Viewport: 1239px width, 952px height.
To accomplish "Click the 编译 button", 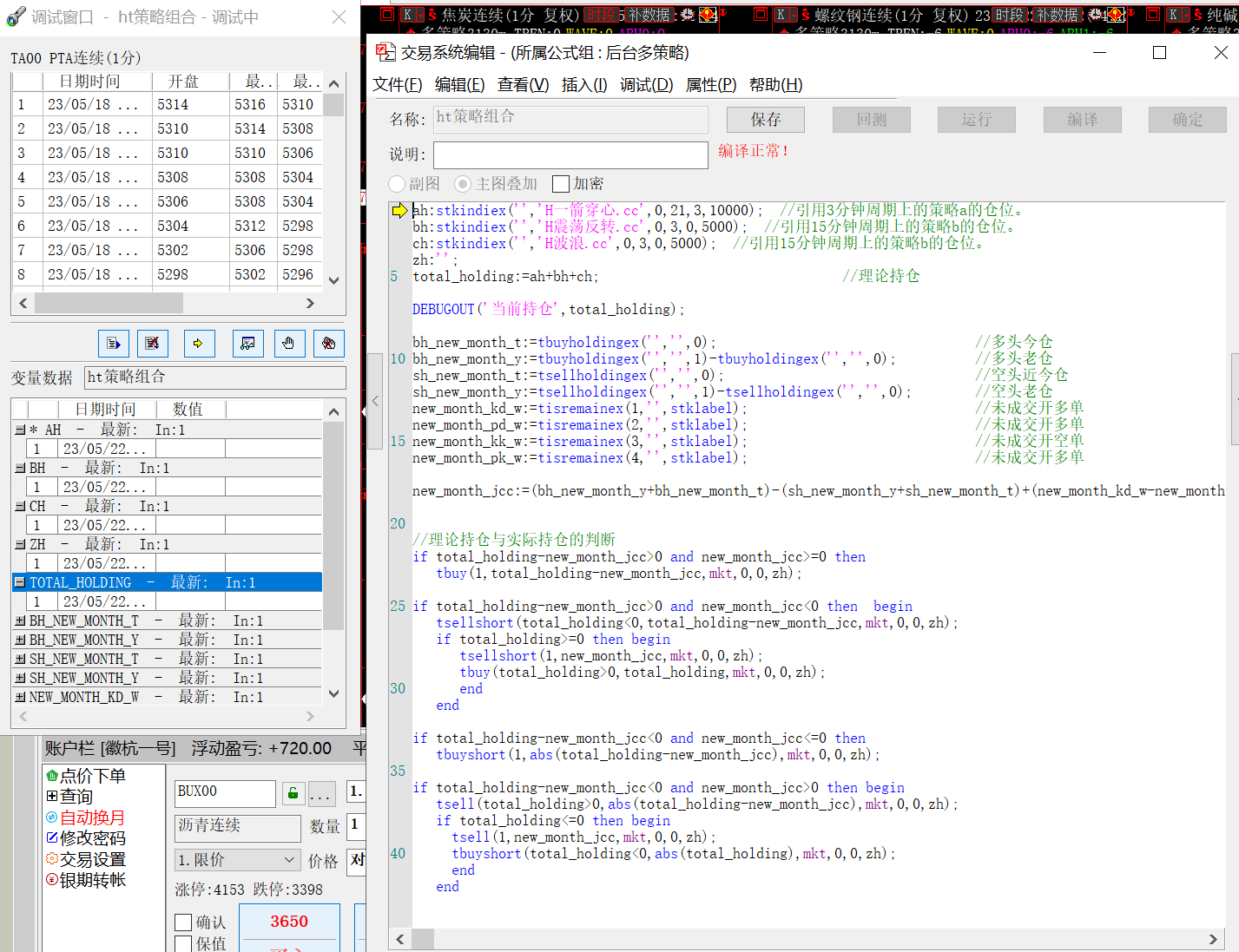I will tap(1083, 120).
